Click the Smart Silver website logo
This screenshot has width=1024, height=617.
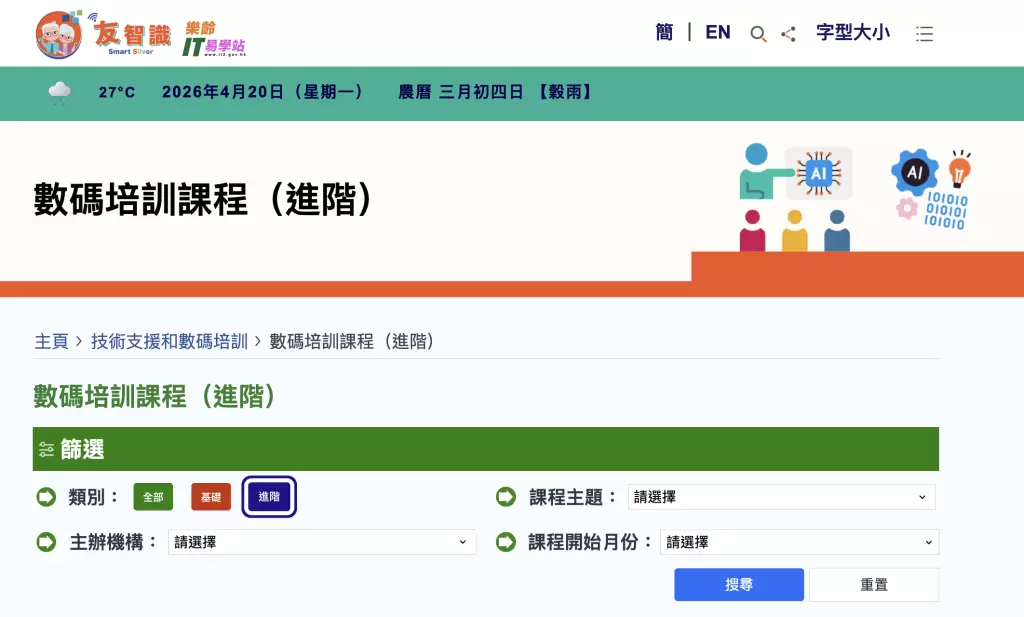tap(104, 34)
